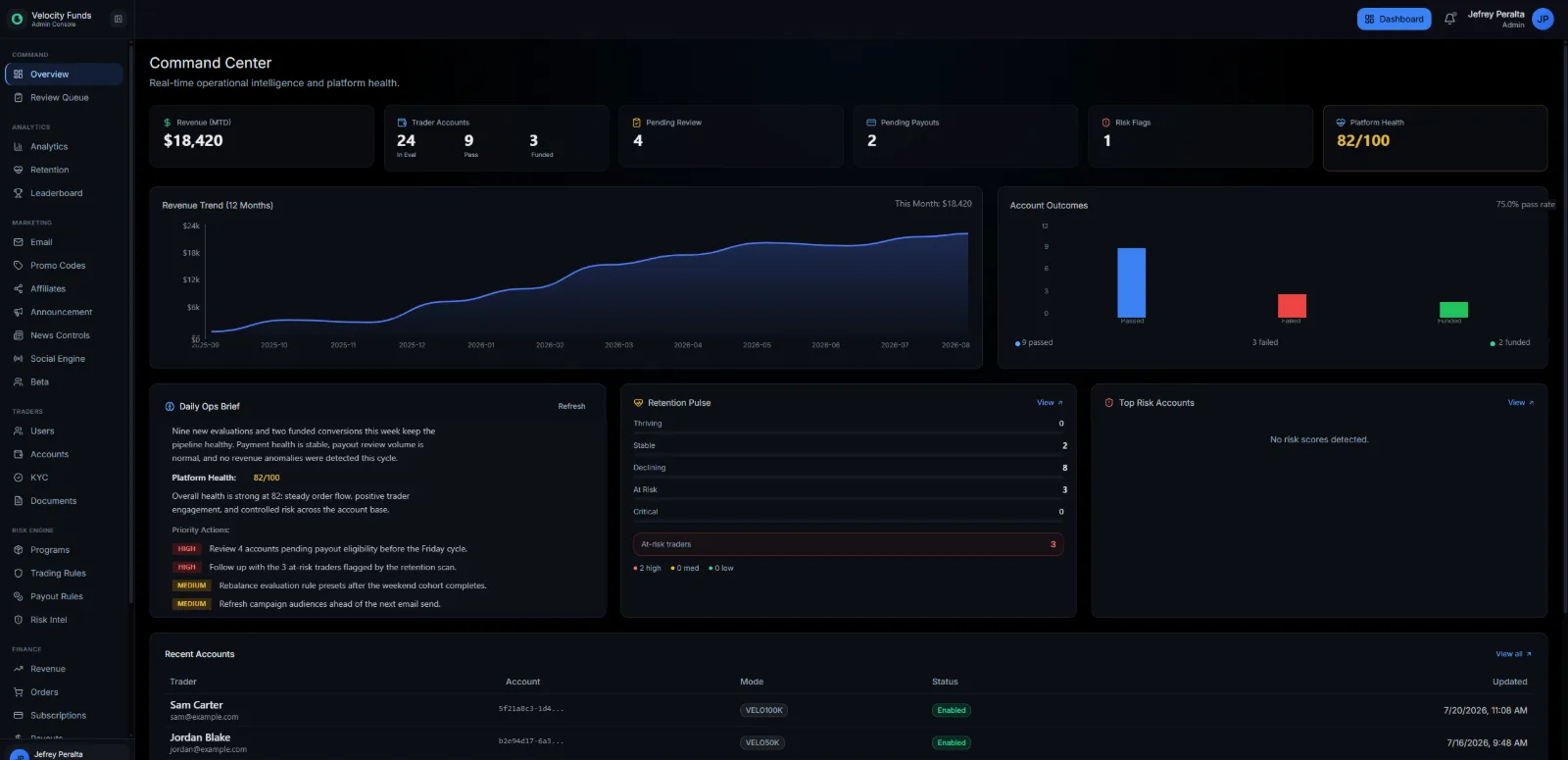
Task: Click the notification bell icon
Action: coord(1449,19)
